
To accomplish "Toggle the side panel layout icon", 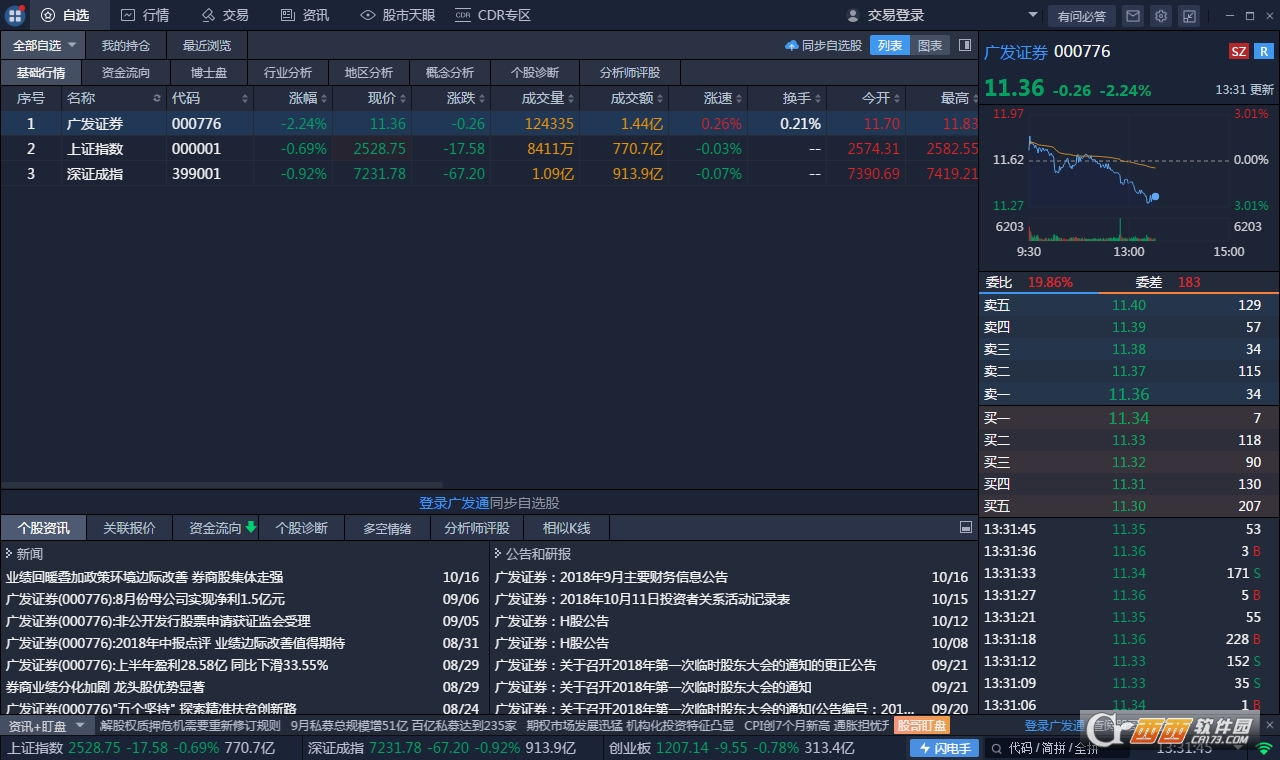I will [965, 45].
